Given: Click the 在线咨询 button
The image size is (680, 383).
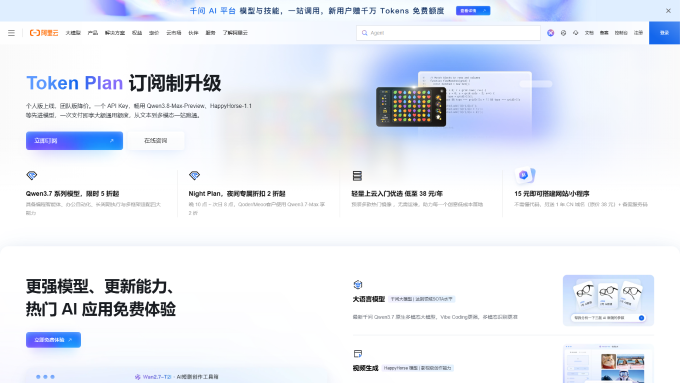Looking at the screenshot, I should [x=156, y=141].
